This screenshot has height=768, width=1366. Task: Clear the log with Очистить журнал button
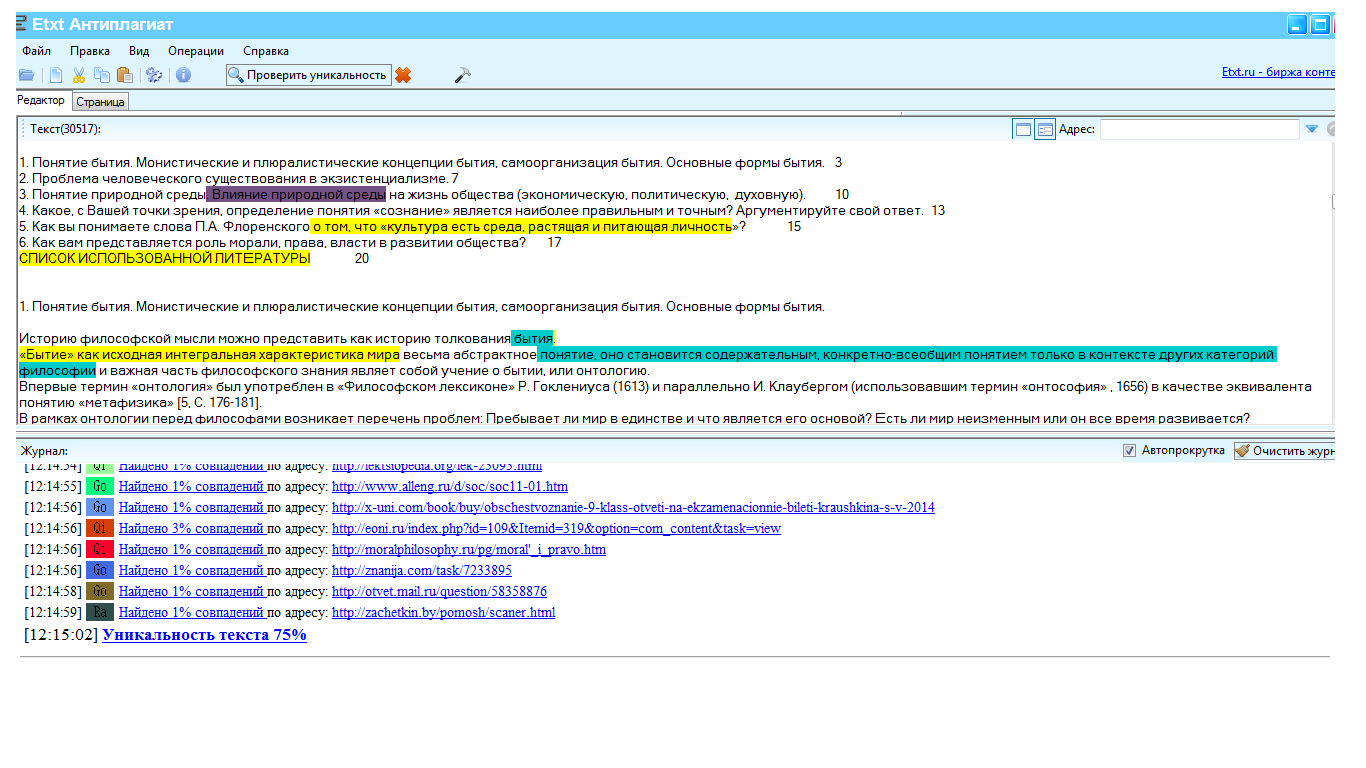tap(1285, 451)
